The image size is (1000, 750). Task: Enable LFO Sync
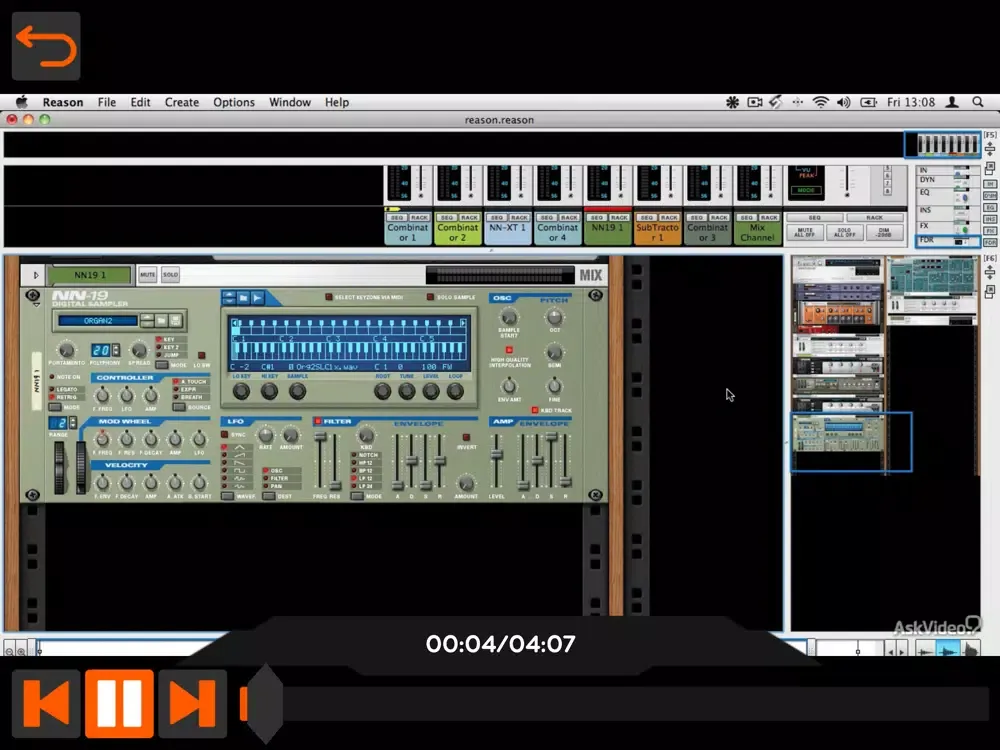point(224,434)
